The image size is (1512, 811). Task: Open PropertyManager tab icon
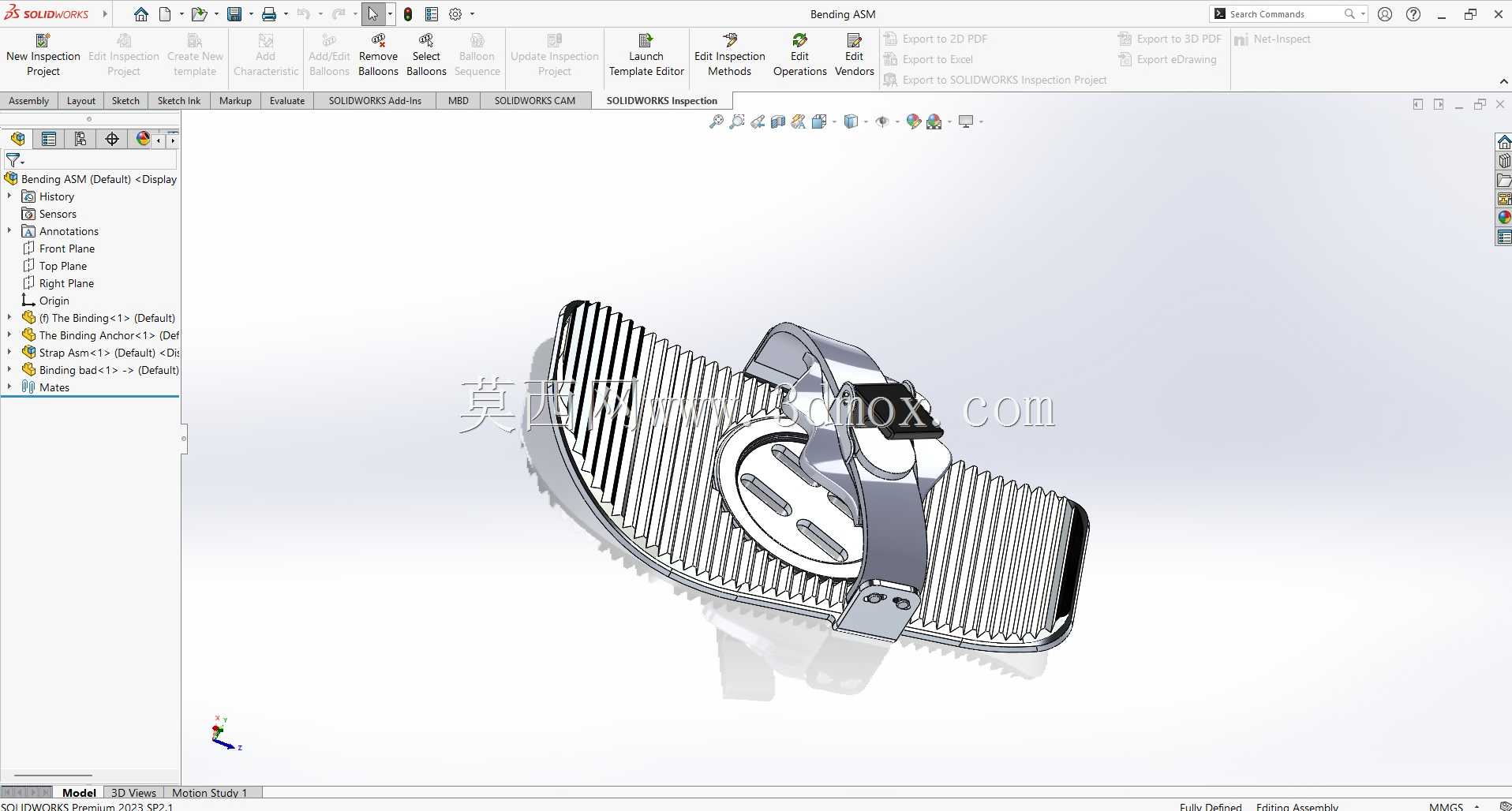[x=49, y=139]
